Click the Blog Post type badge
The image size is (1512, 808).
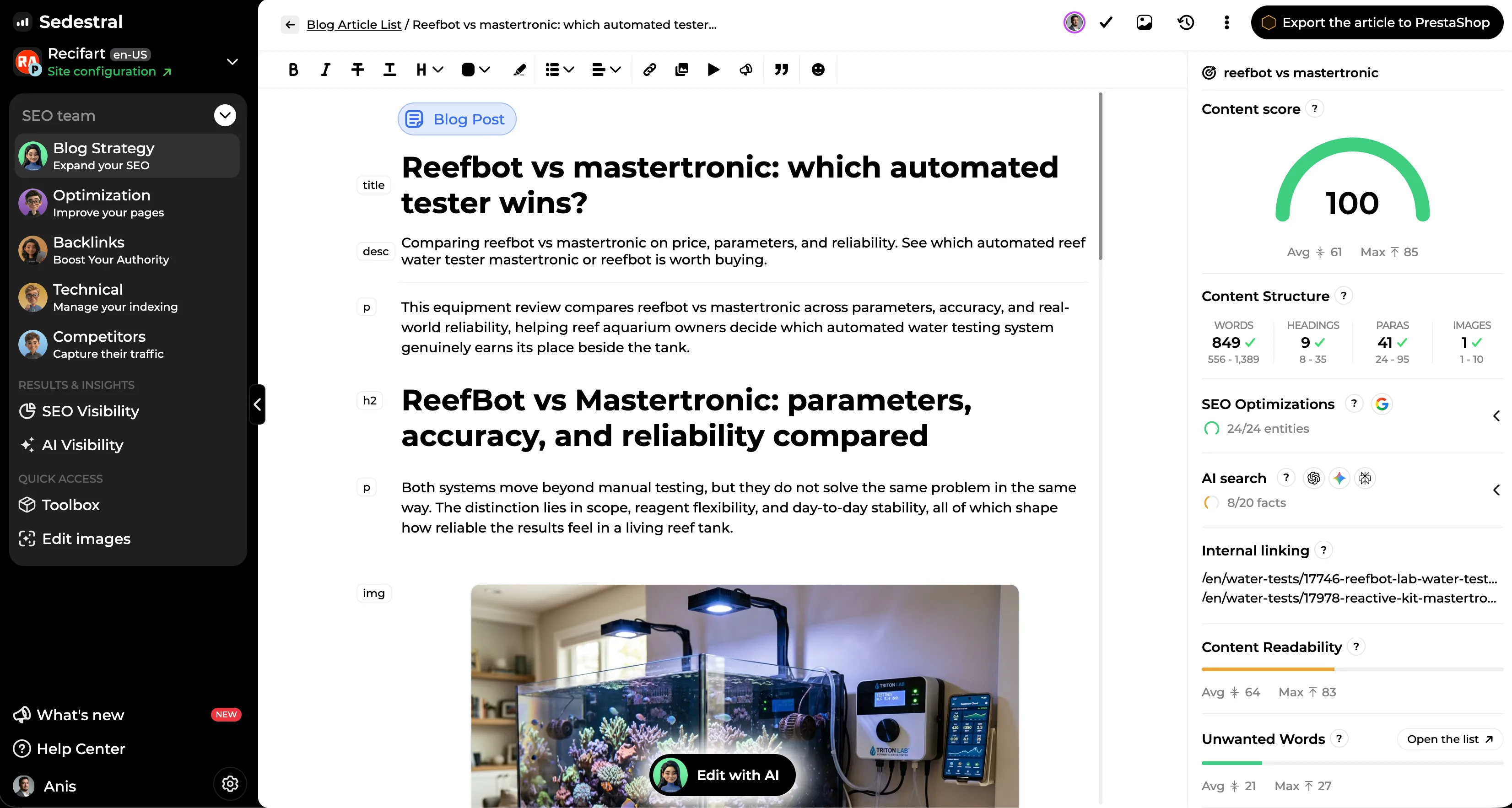click(457, 119)
